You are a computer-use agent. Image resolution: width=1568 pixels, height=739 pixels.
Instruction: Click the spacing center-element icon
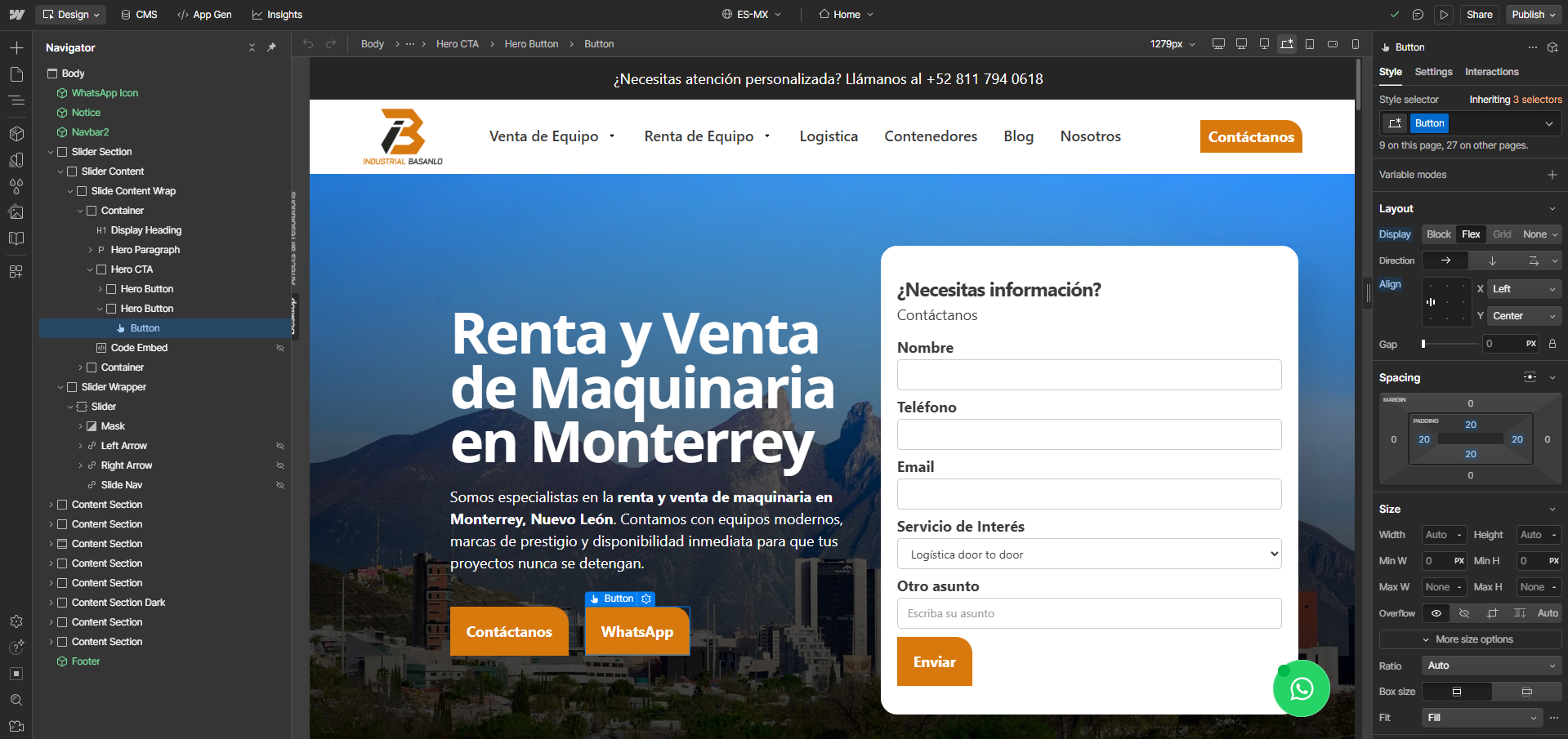pos(1530,377)
